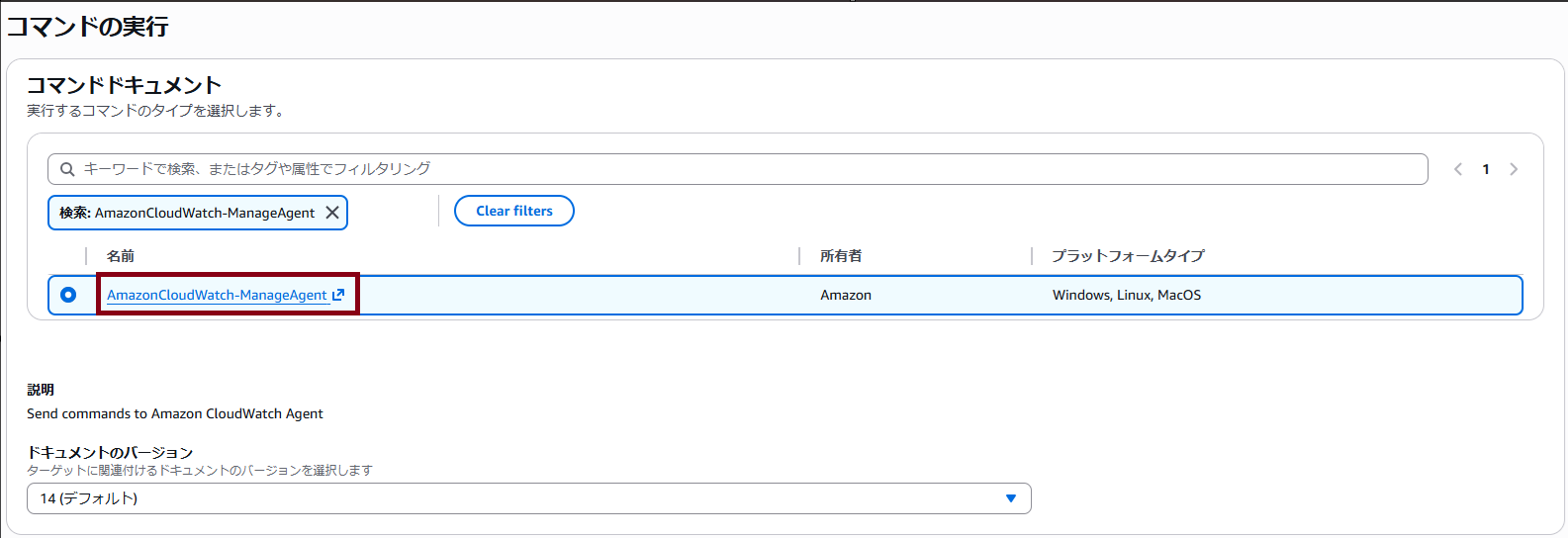
Task: Select the AmazonCloudWatch-ManageAgent radio button
Action: [x=68, y=295]
